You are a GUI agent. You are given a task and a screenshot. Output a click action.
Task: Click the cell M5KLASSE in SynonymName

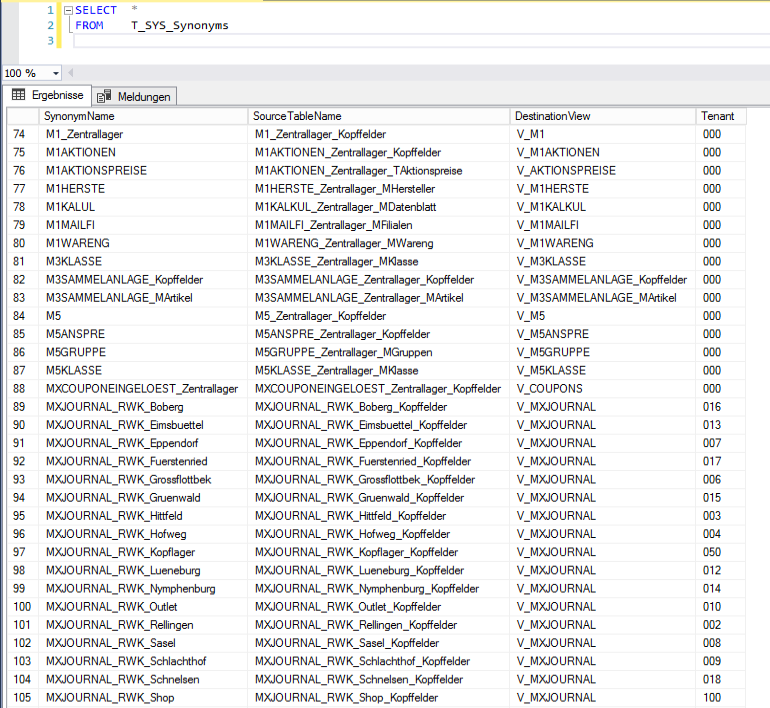tap(143, 370)
